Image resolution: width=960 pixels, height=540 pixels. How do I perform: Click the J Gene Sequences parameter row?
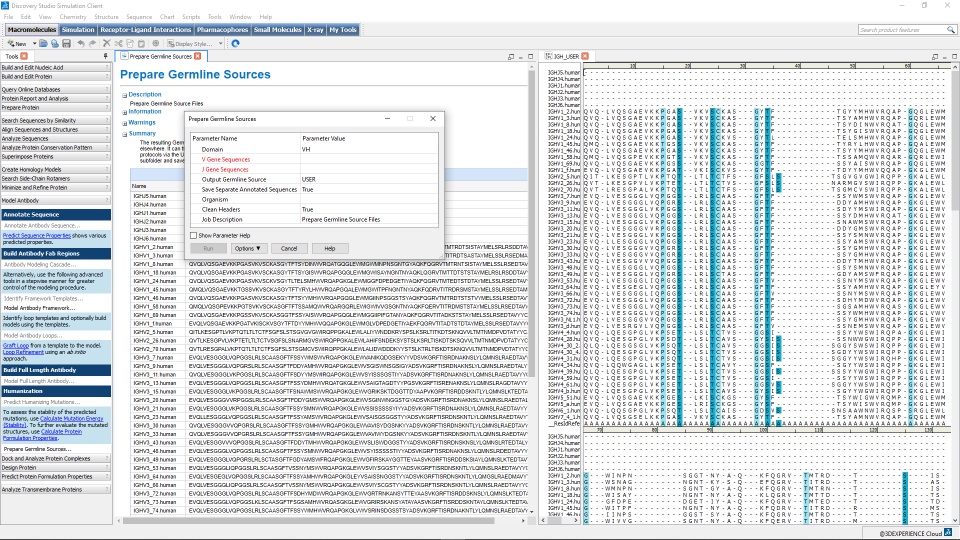pyautogui.click(x=314, y=170)
